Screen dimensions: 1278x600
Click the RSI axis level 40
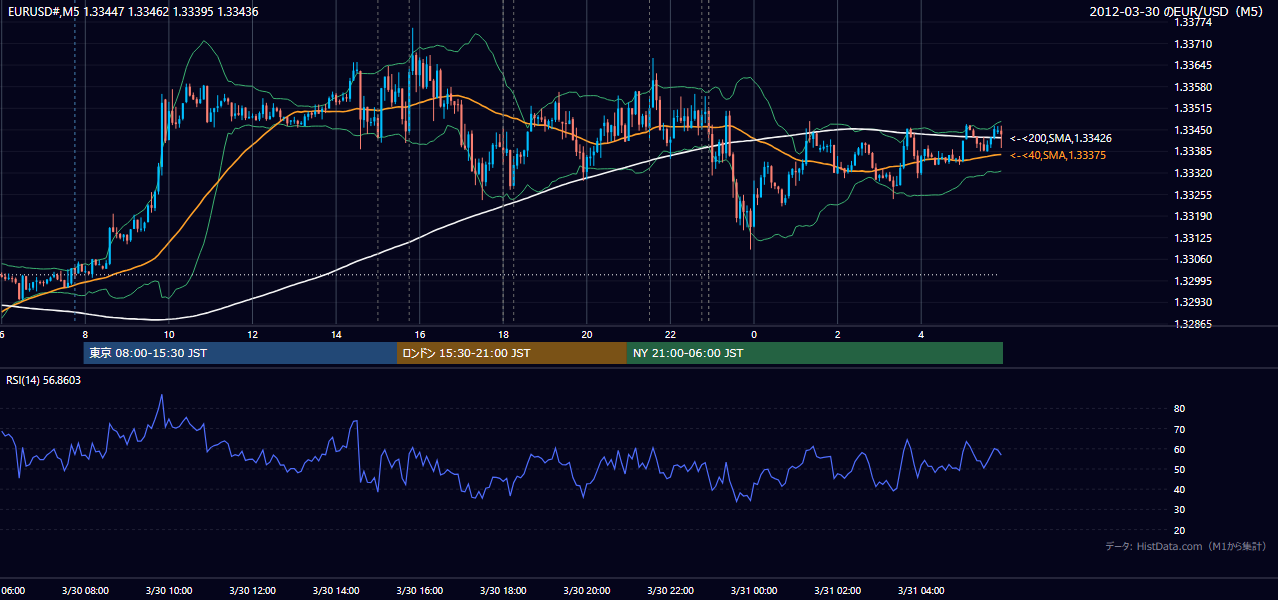tap(1179, 489)
